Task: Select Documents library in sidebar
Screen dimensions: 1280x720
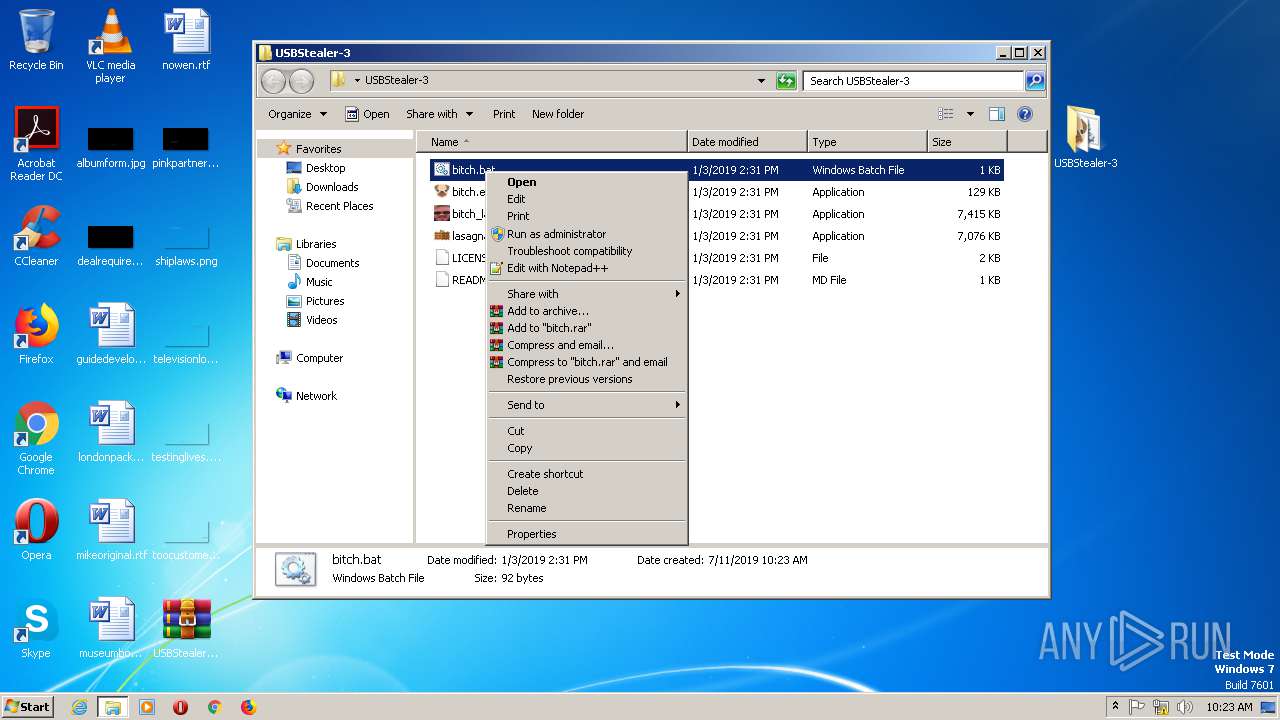Action: [323, 263]
